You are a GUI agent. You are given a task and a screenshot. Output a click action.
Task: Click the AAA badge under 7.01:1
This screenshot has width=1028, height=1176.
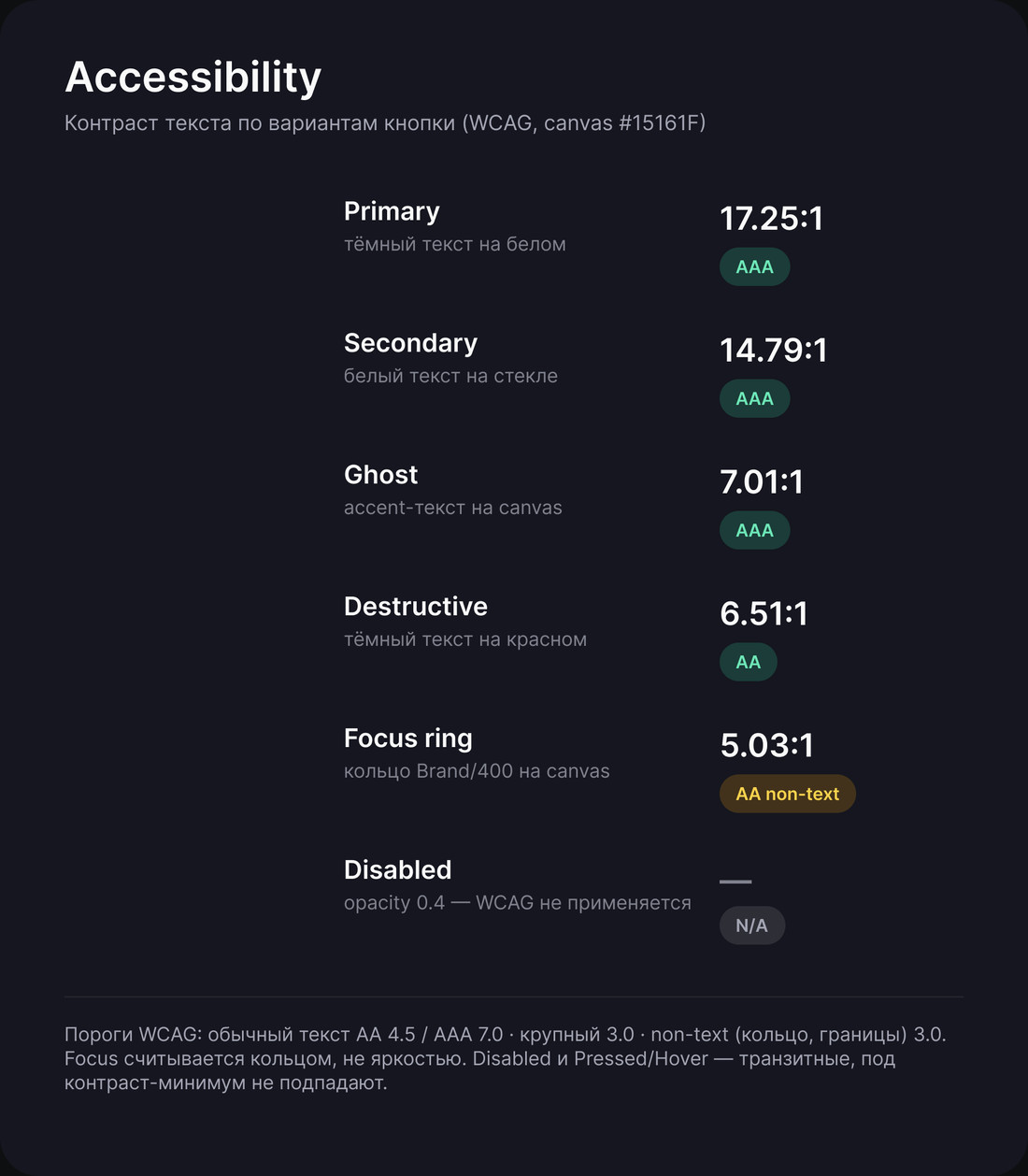click(x=754, y=531)
